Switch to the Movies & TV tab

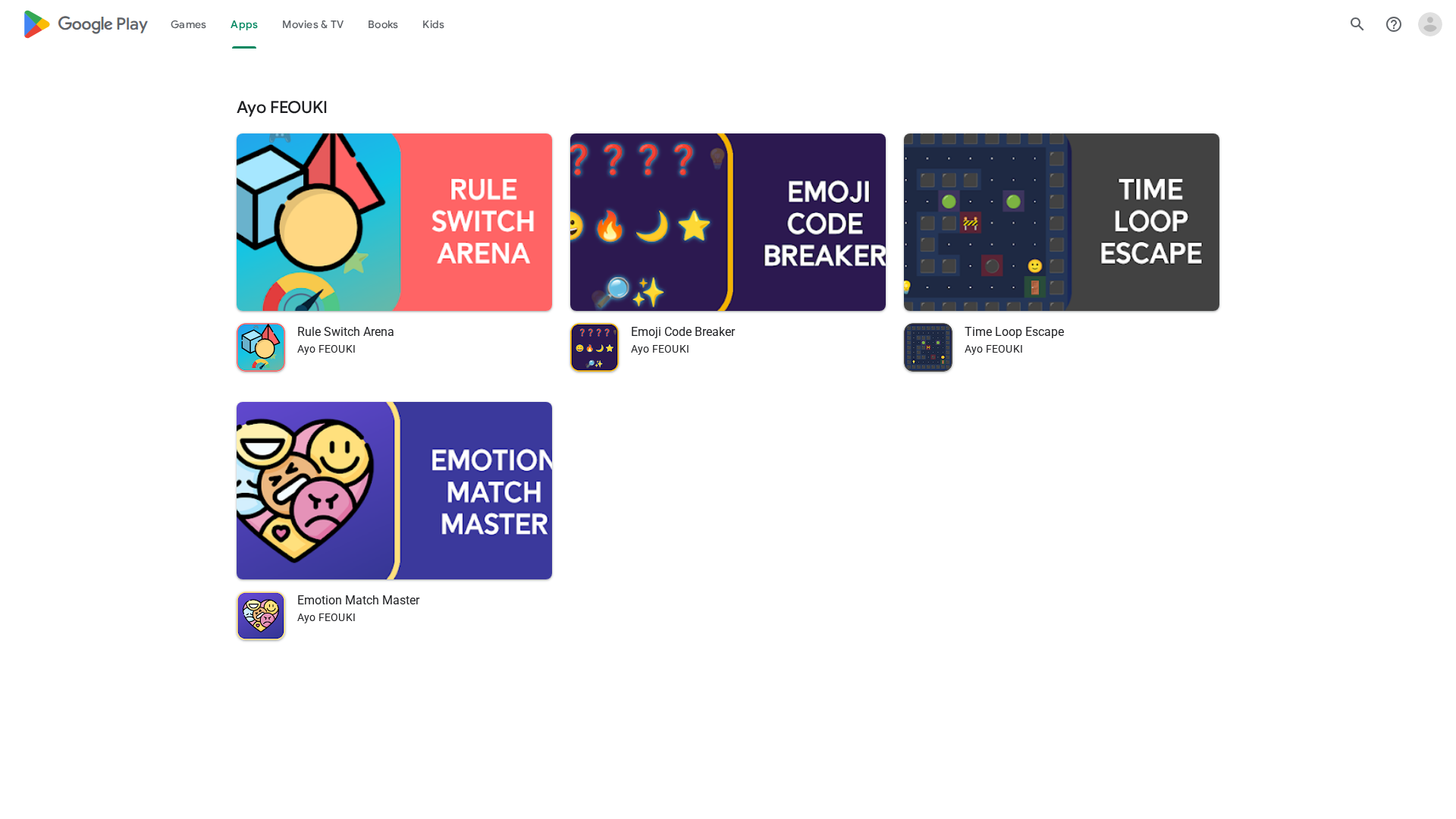pyautogui.click(x=312, y=24)
